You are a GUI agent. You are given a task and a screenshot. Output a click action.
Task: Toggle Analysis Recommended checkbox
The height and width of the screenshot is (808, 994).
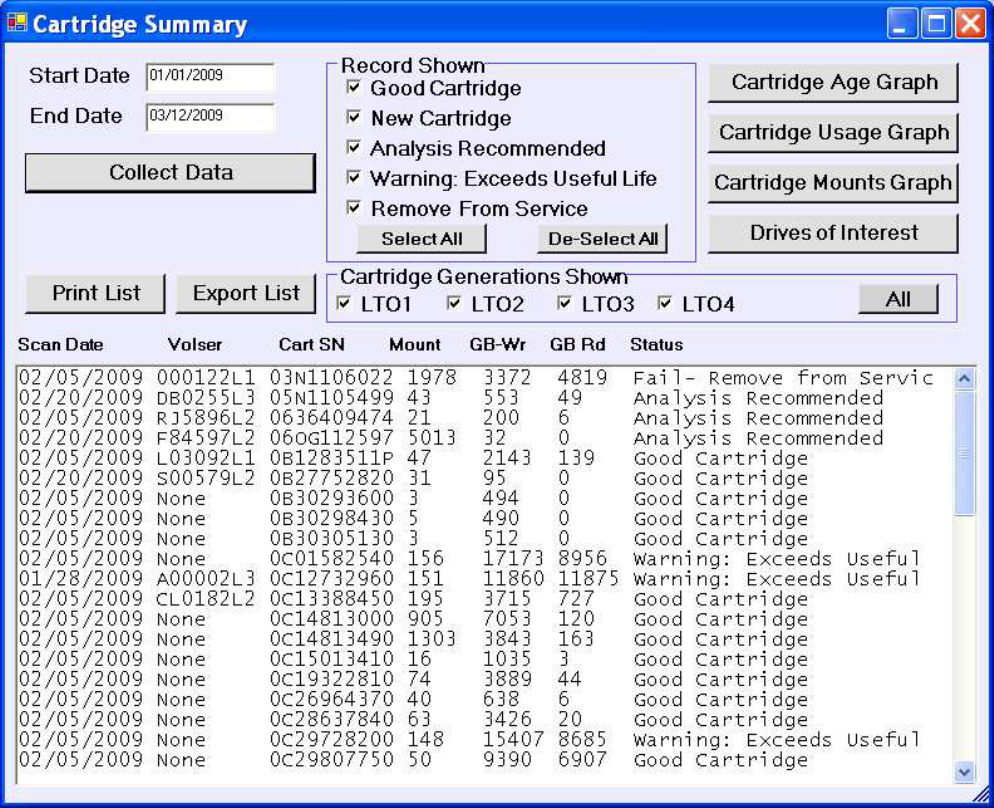tap(354, 148)
